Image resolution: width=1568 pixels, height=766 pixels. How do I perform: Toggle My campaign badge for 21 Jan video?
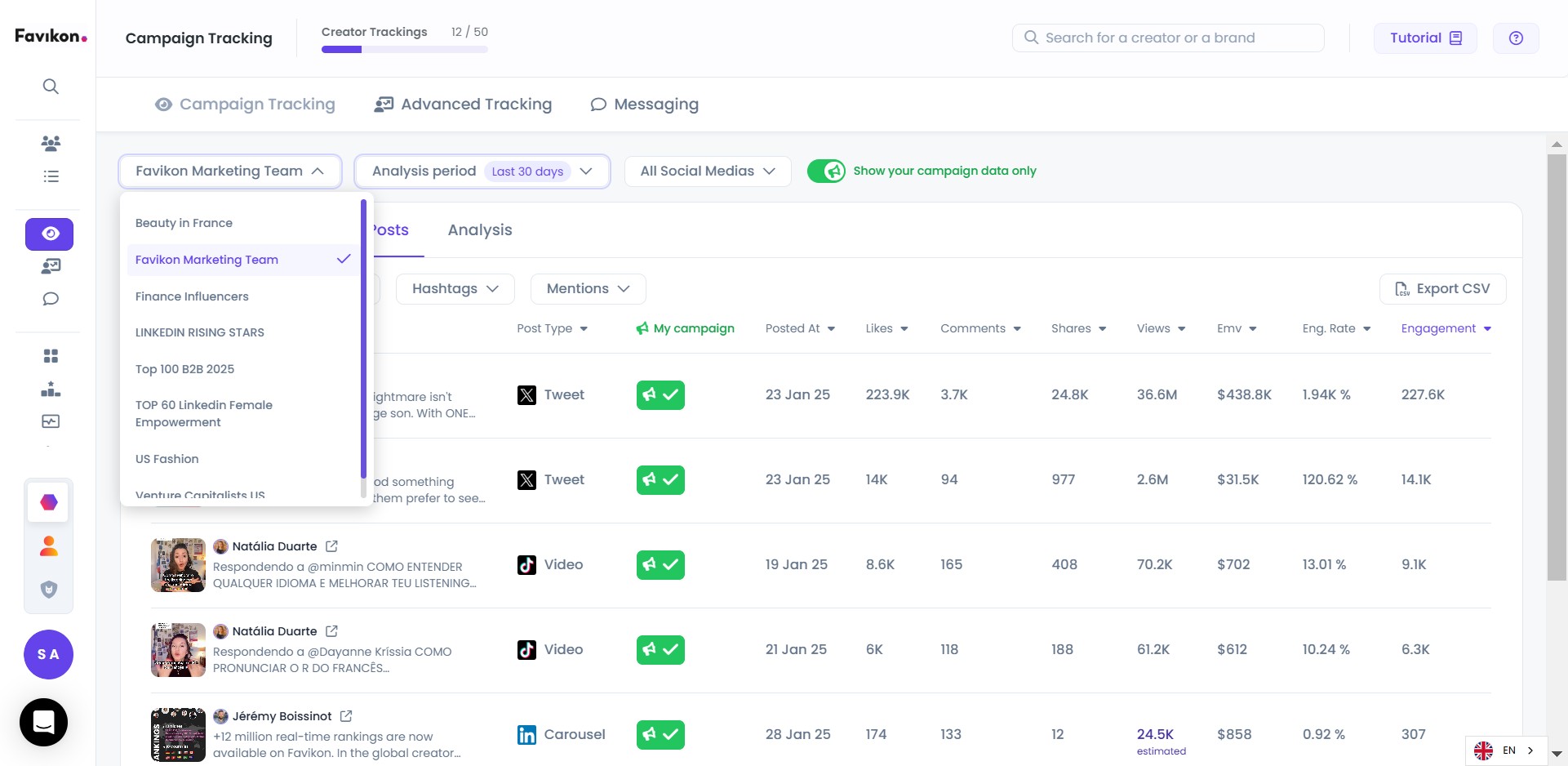(660, 650)
